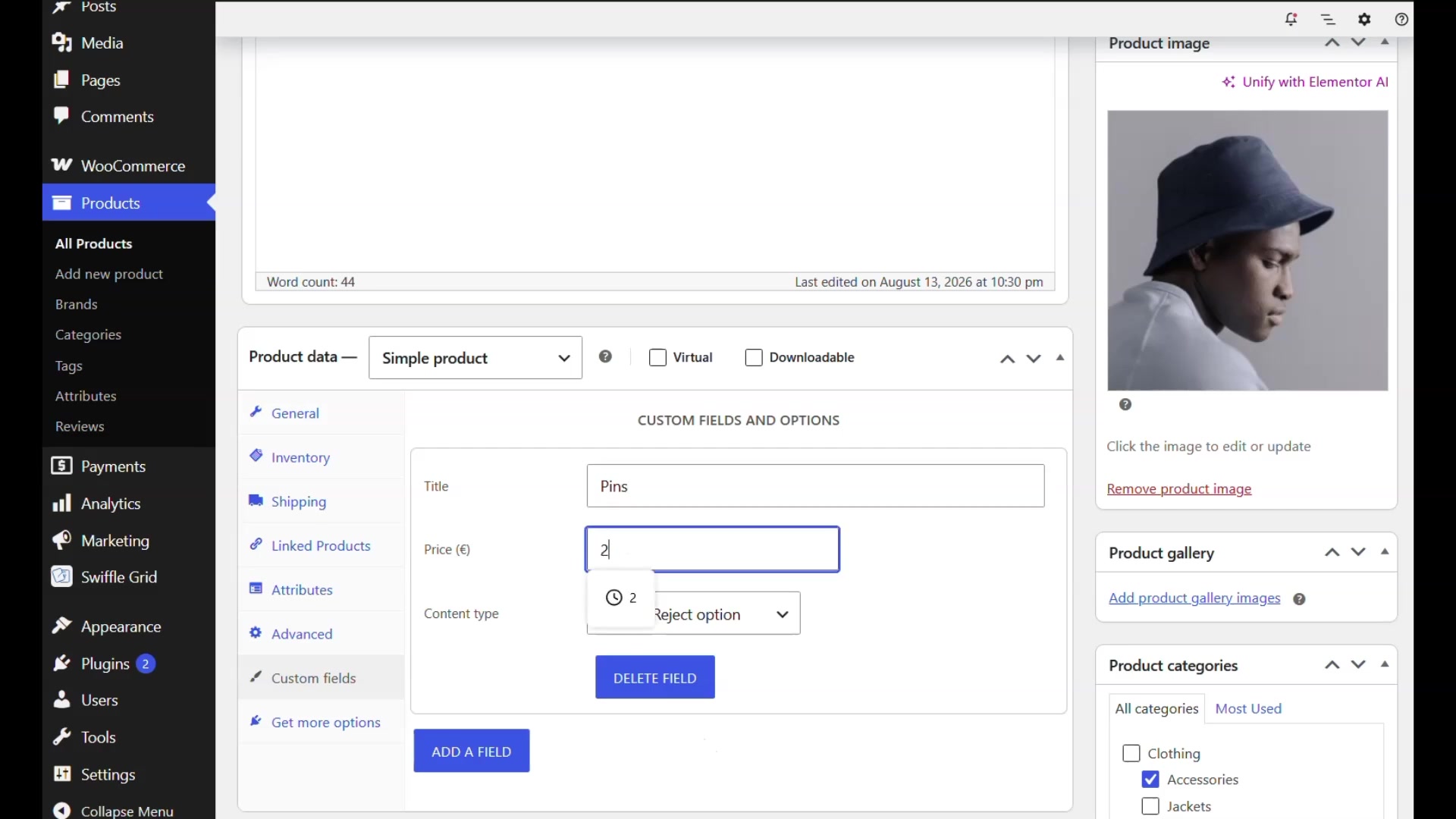The image size is (1456, 819).
Task: Check the Jackets category
Action: (x=1150, y=806)
